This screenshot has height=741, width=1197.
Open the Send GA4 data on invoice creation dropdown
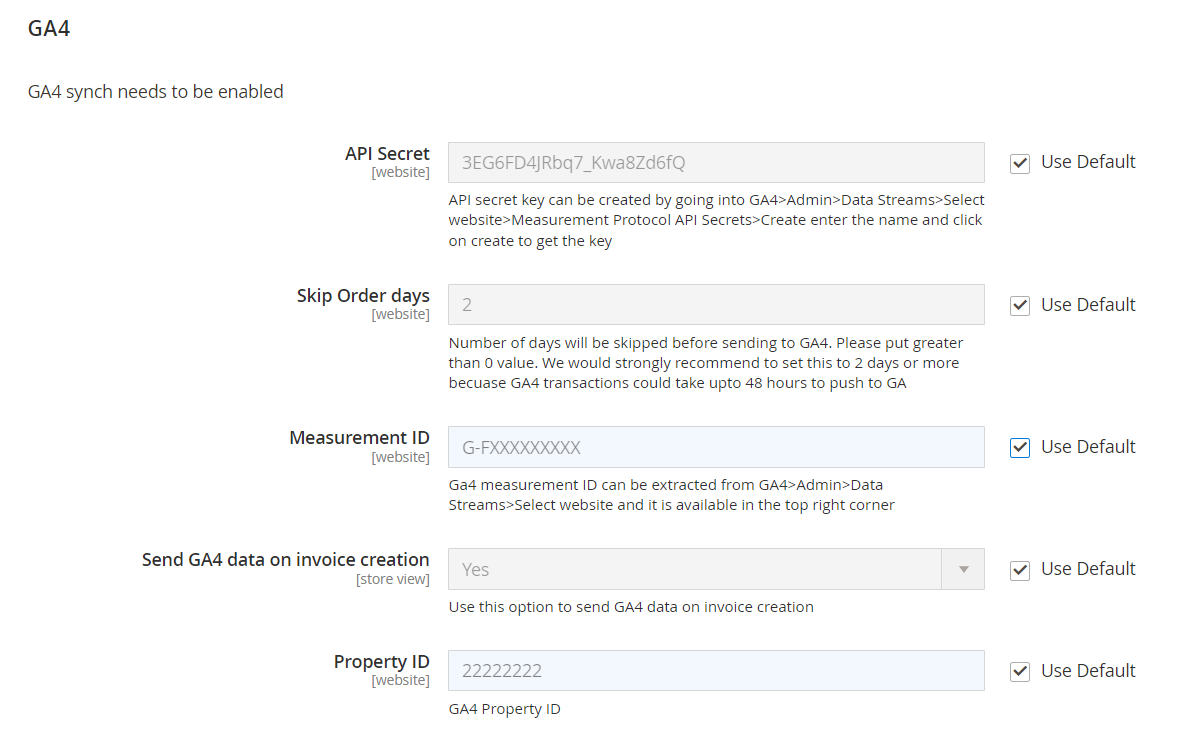[695, 569]
